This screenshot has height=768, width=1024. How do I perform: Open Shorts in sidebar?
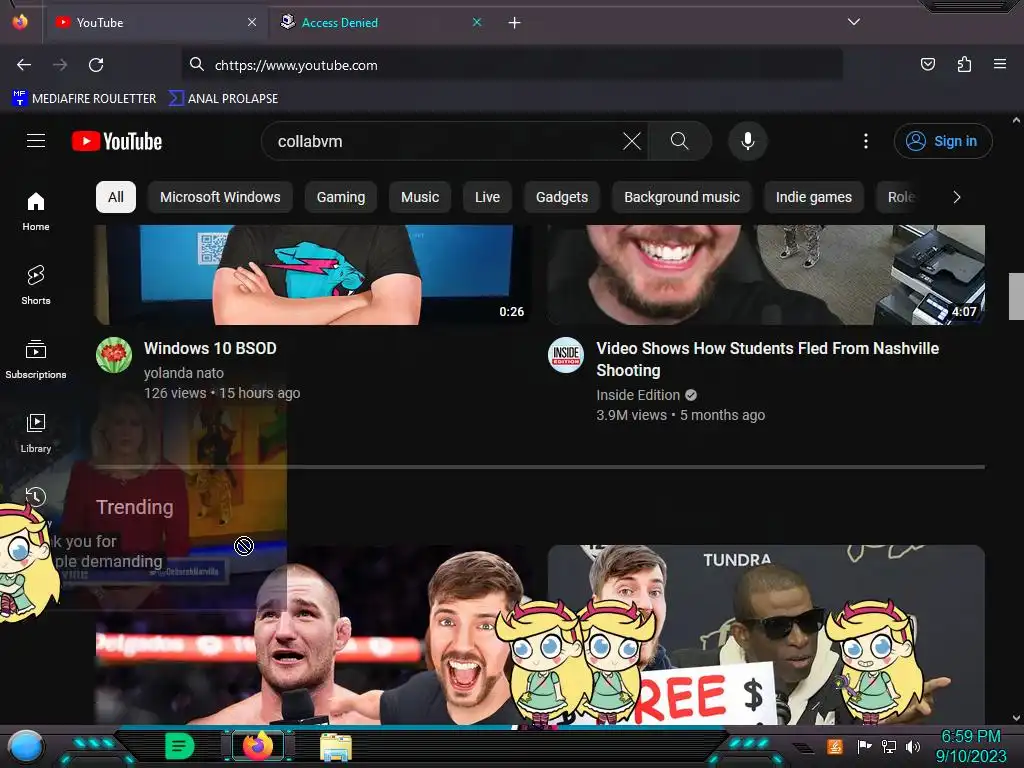(x=36, y=285)
